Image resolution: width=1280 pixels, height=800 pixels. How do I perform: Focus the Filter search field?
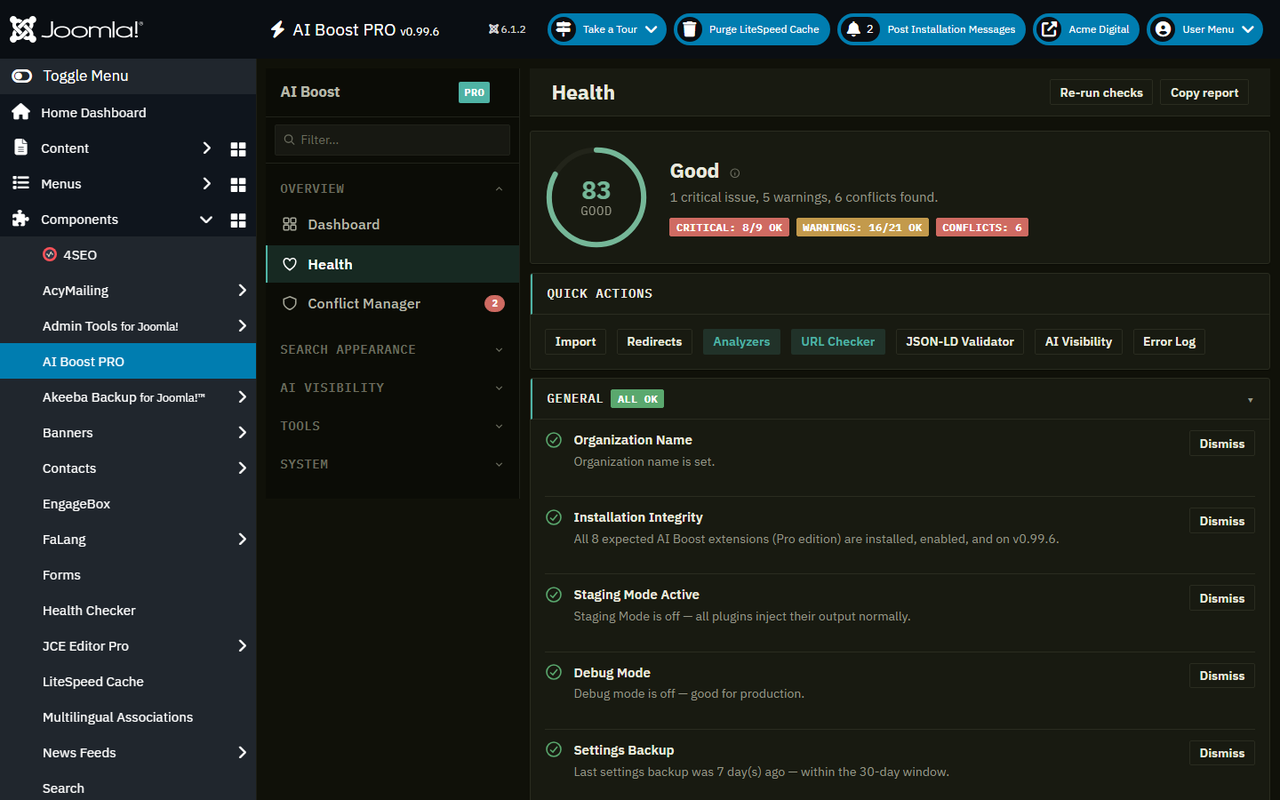[392, 140]
